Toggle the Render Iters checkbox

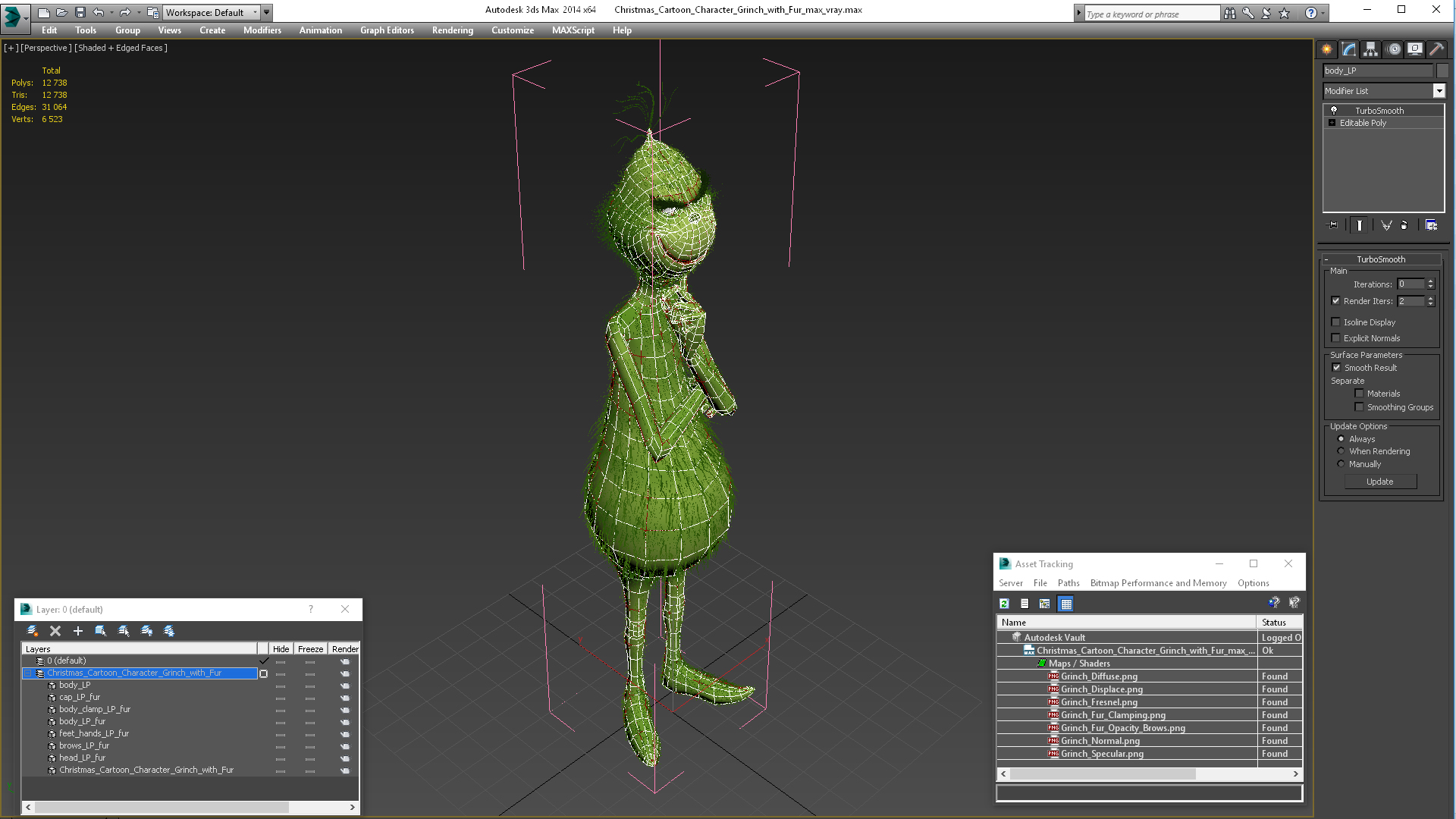pos(1335,301)
